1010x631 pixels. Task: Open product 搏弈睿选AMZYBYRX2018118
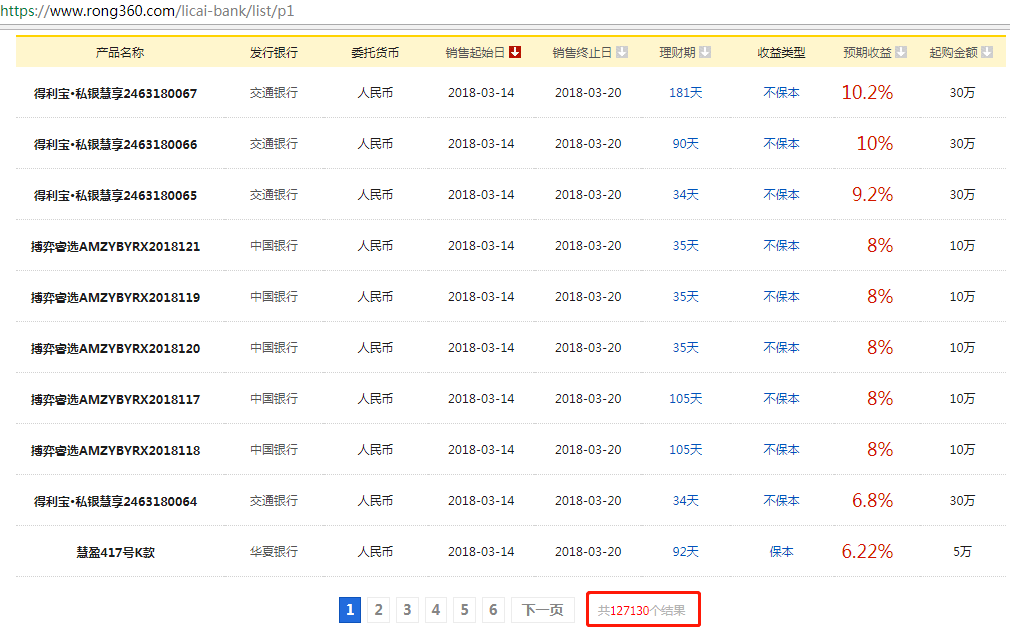pyautogui.click(x=115, y=450)
